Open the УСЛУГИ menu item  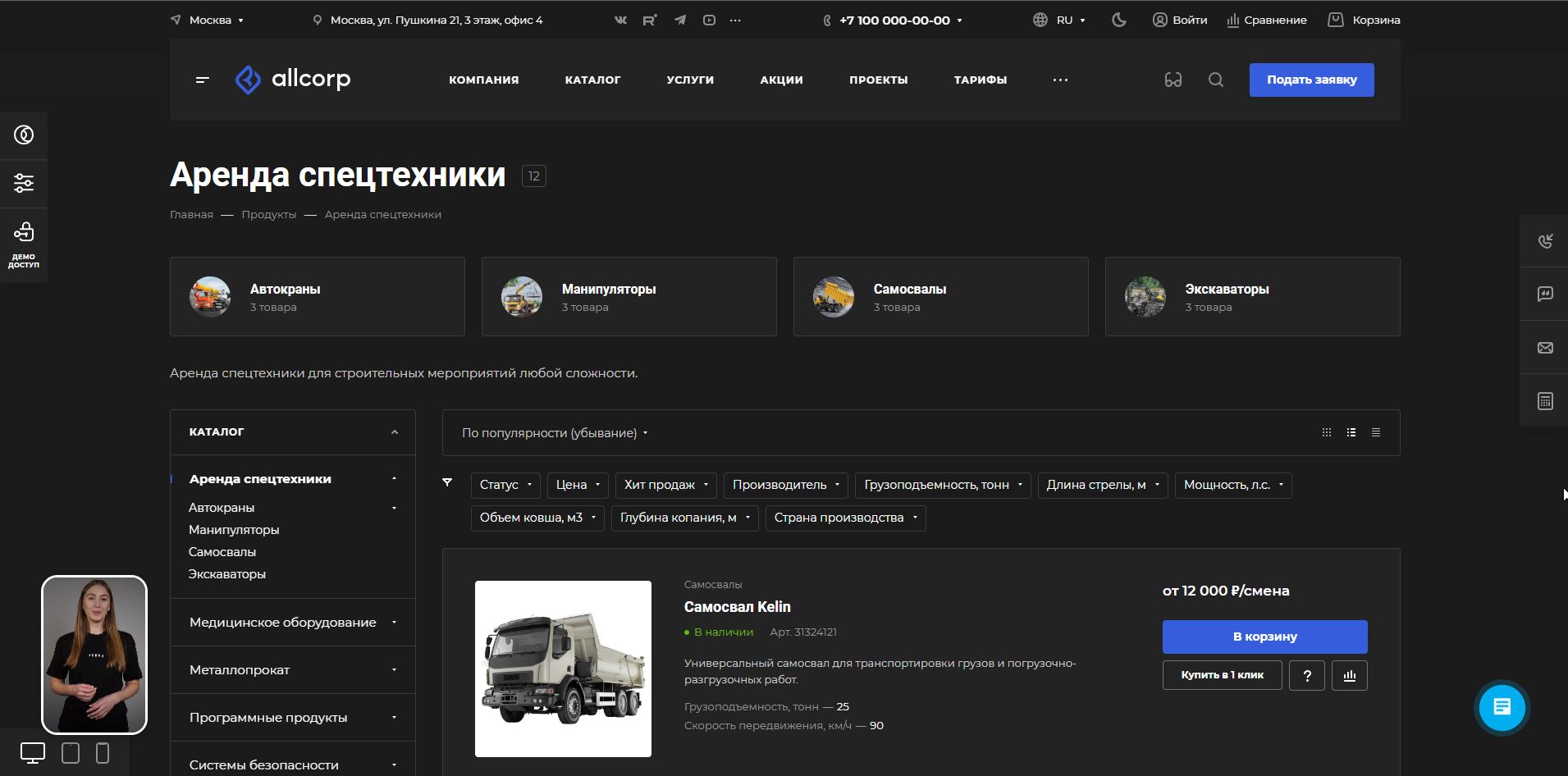(690, 80)
